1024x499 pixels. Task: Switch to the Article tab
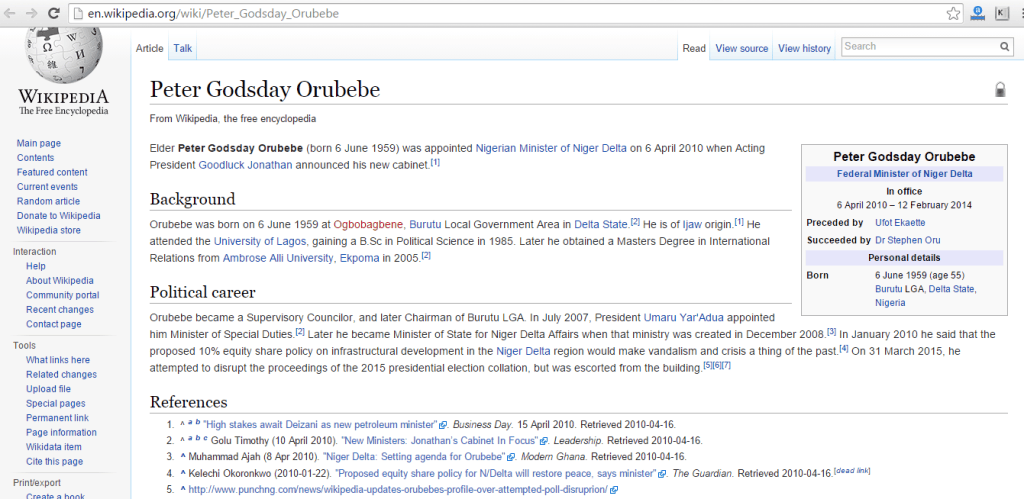(150, 48)
